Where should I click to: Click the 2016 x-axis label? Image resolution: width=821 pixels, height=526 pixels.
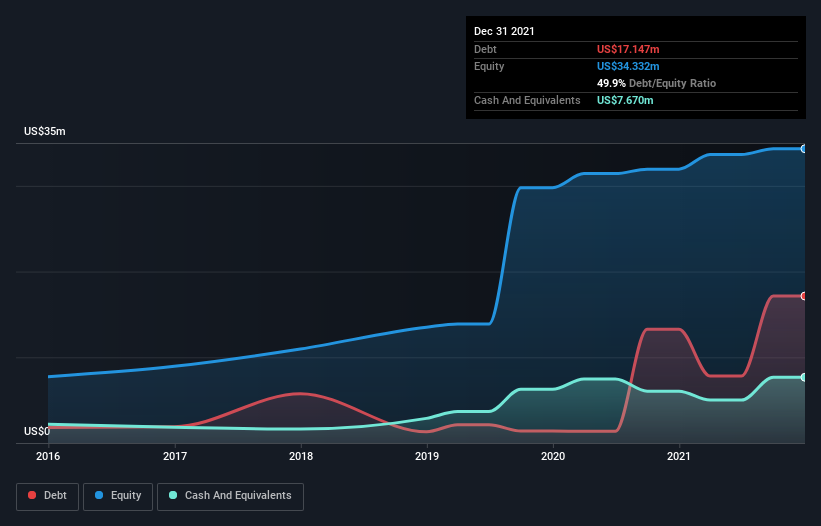coord(48,456)
